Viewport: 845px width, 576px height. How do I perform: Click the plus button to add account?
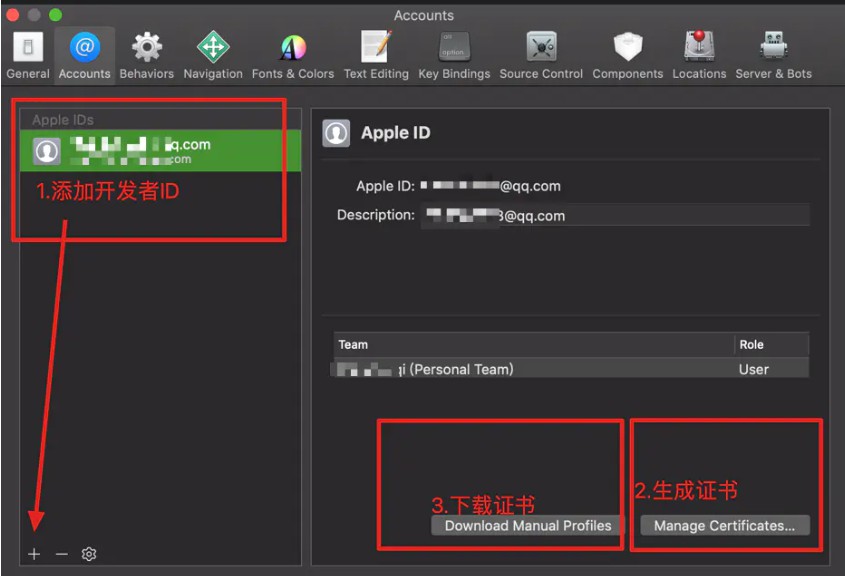tap(34, 554)
